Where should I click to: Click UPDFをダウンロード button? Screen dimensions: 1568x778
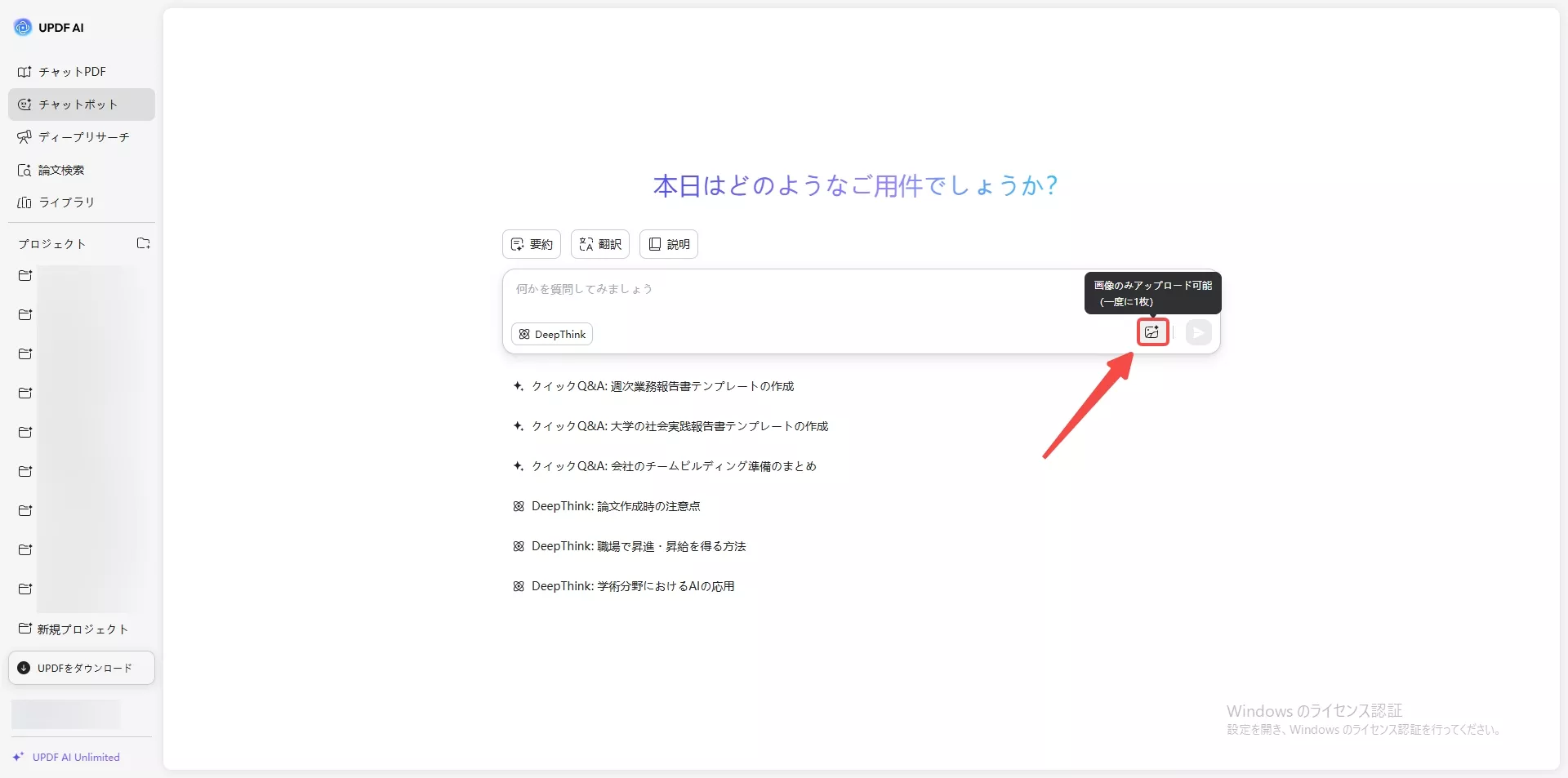tap(81, 668)
